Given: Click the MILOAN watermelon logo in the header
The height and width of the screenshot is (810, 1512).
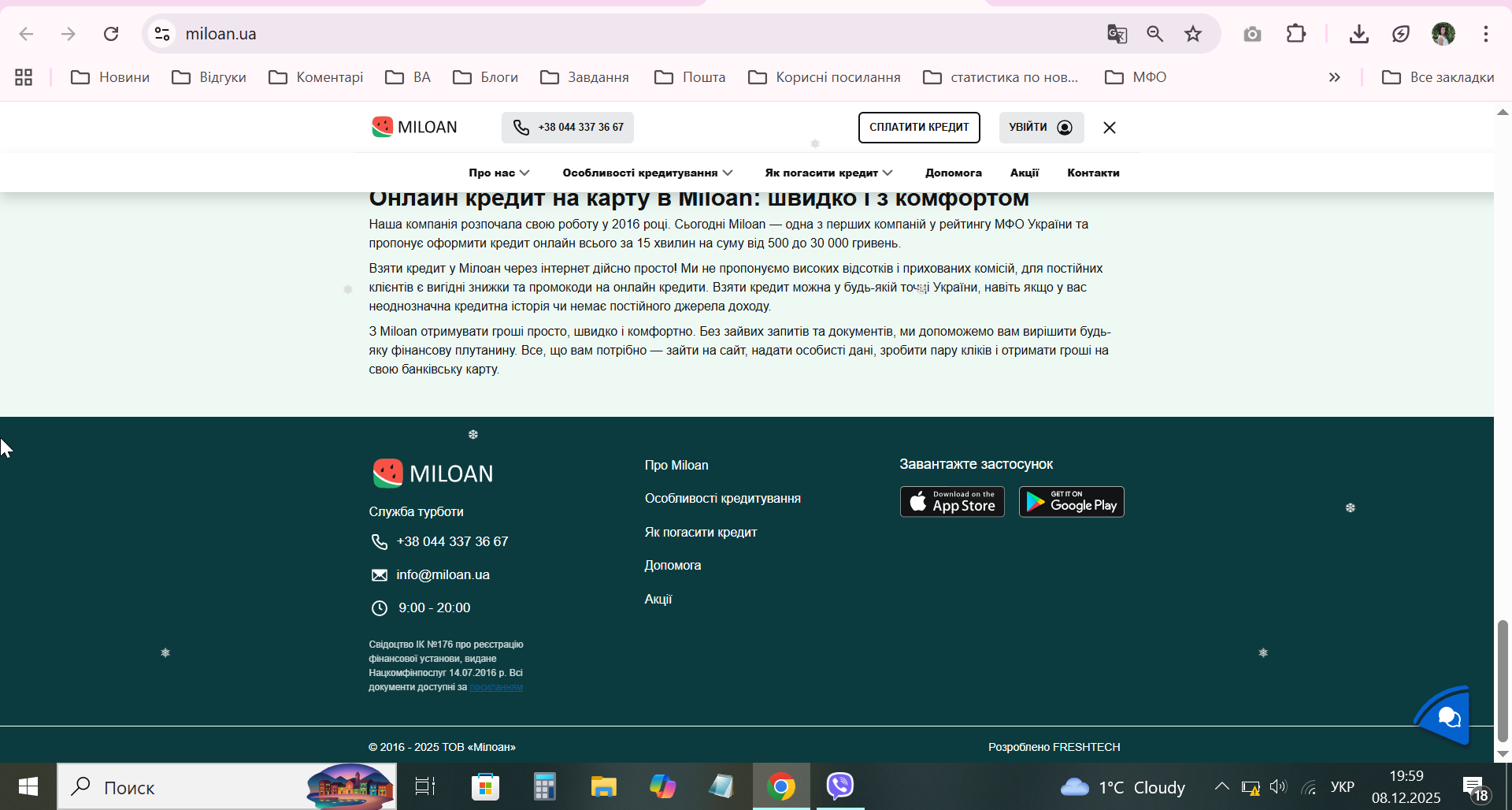Looking at the screenshot, I should (414, 127).
